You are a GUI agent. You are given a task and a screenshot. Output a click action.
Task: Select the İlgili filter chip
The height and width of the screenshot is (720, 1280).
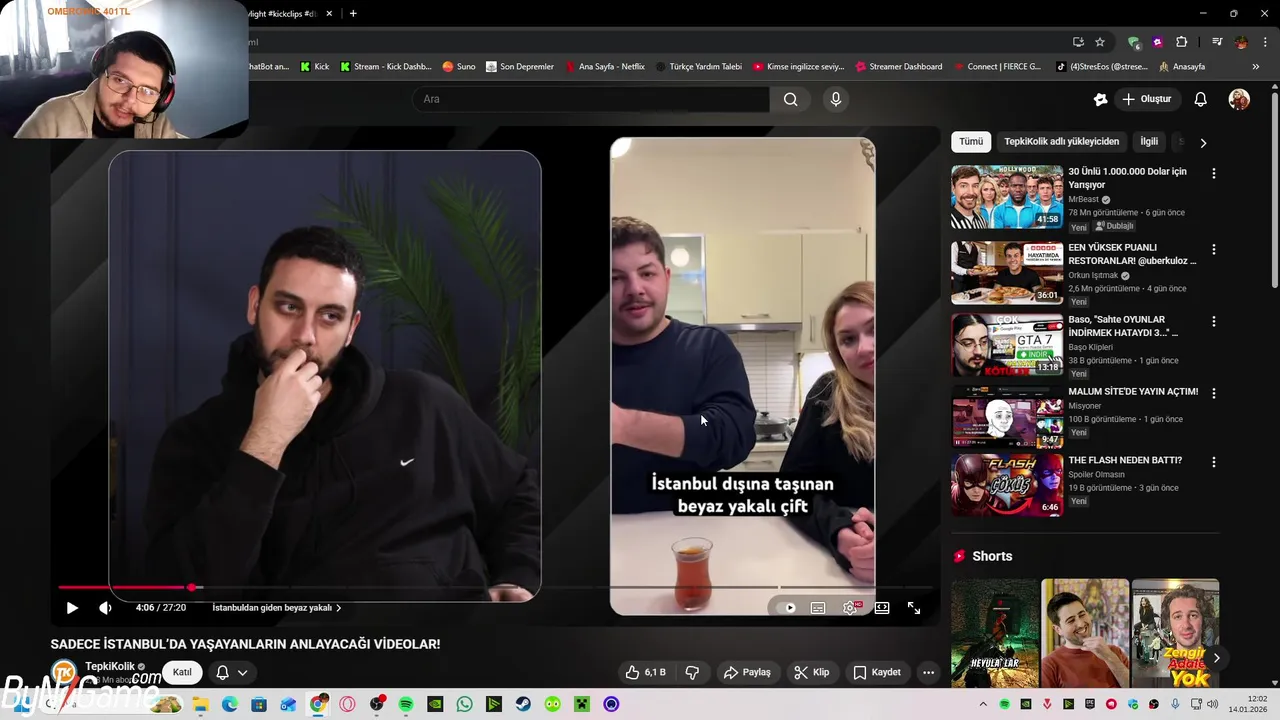pos(1149,142)
